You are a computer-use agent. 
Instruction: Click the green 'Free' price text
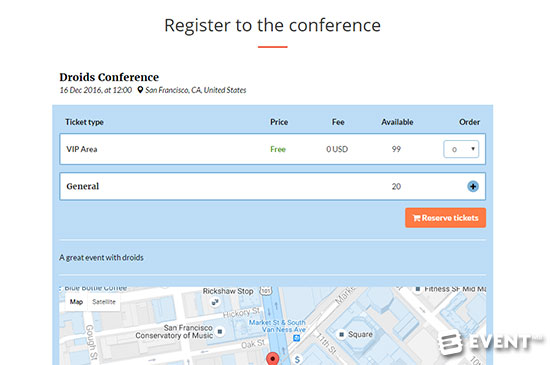pyautogui.click(x=278, y=149)
